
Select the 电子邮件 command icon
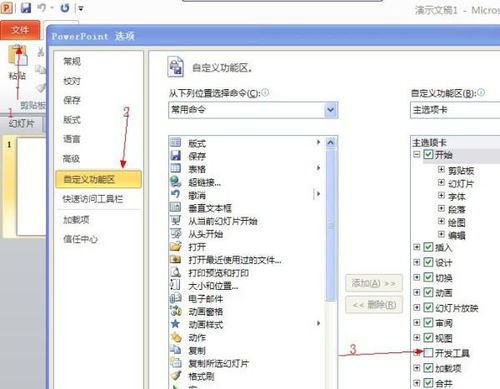pyautogui.click(x=175, y=298)
